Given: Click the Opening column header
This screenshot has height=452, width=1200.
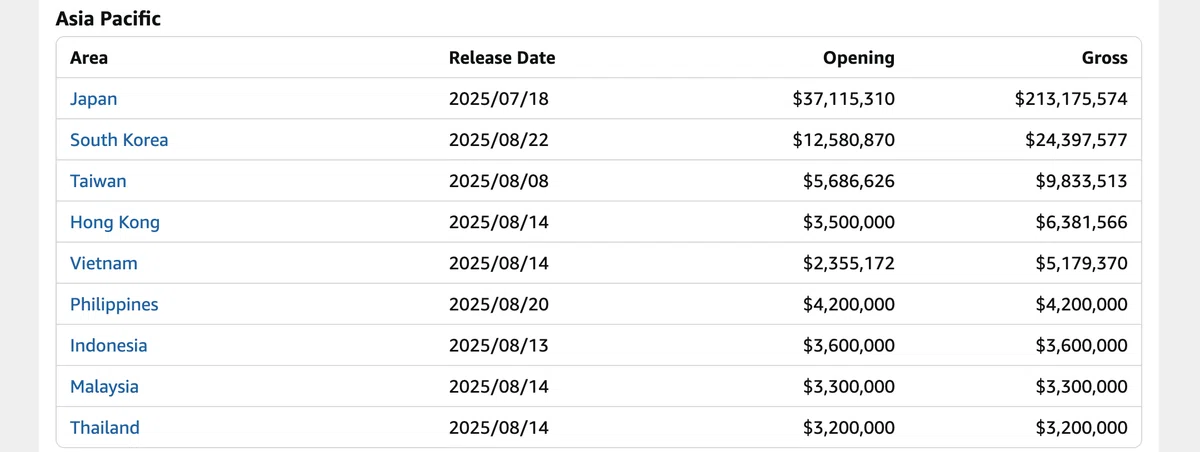Looking at the screenshot, I should (859, 58).
